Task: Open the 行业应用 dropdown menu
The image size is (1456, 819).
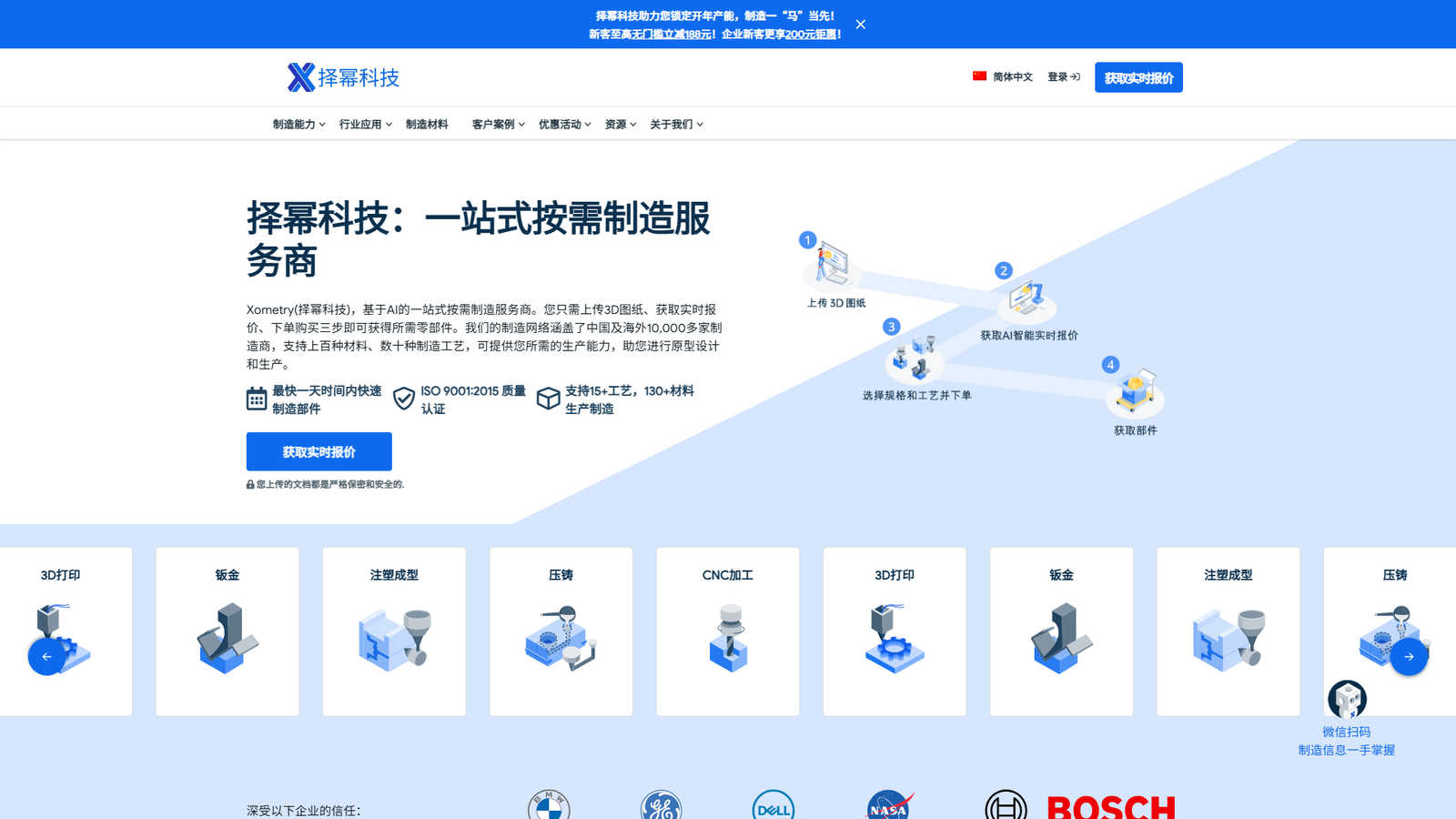Action: 362,124
